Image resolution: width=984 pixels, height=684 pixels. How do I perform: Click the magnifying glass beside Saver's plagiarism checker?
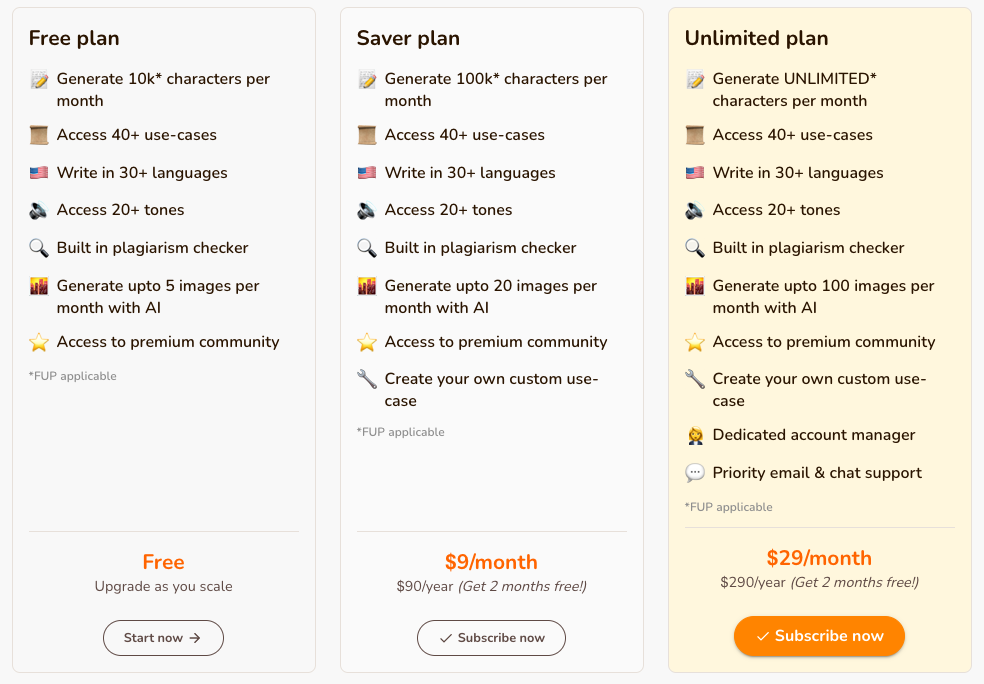(x=366, y=247)
